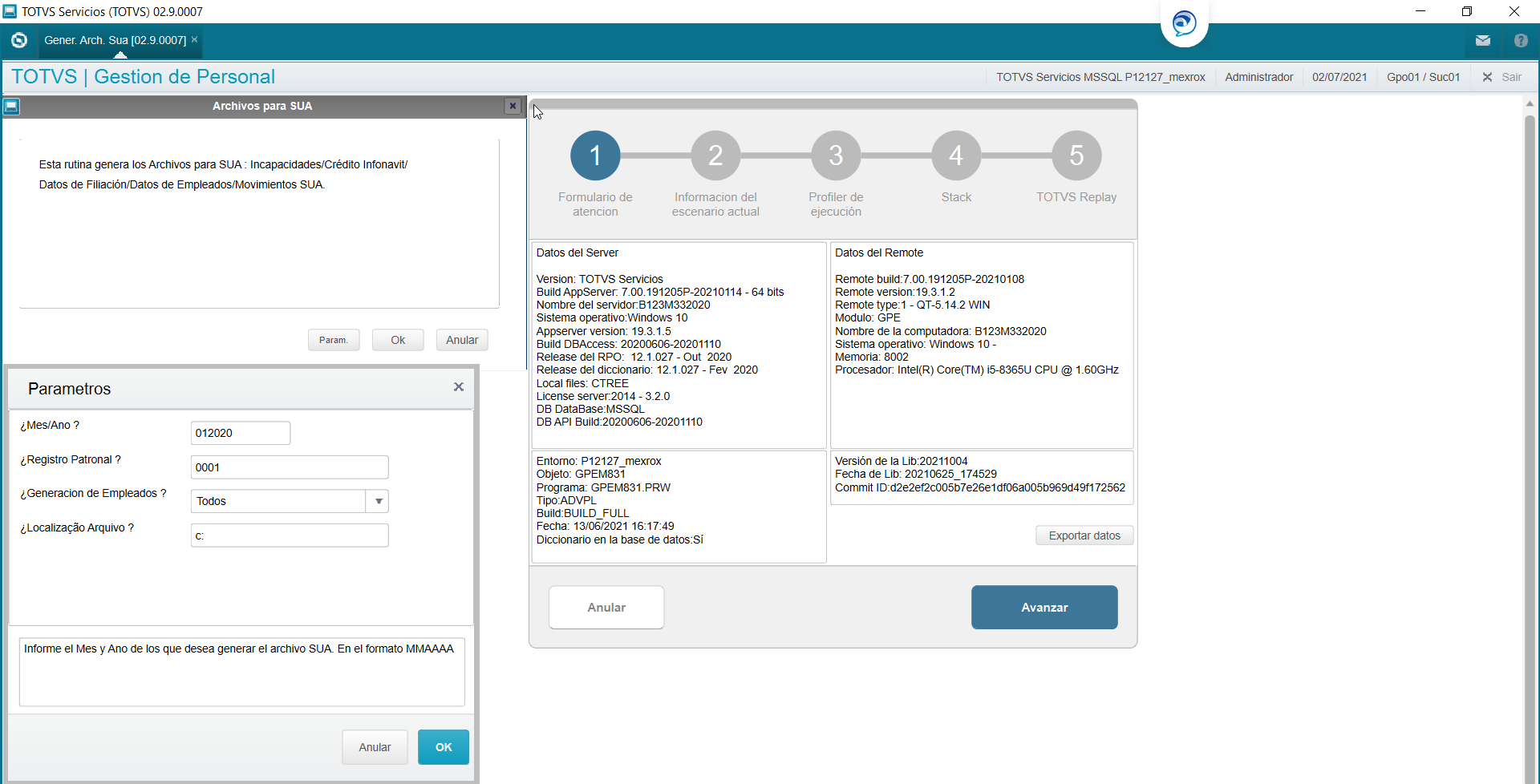This screenshot has height=784, width=1540.
Task: Click the Entorno: P12127_mexrox line
Action: (x=598, y=461)
